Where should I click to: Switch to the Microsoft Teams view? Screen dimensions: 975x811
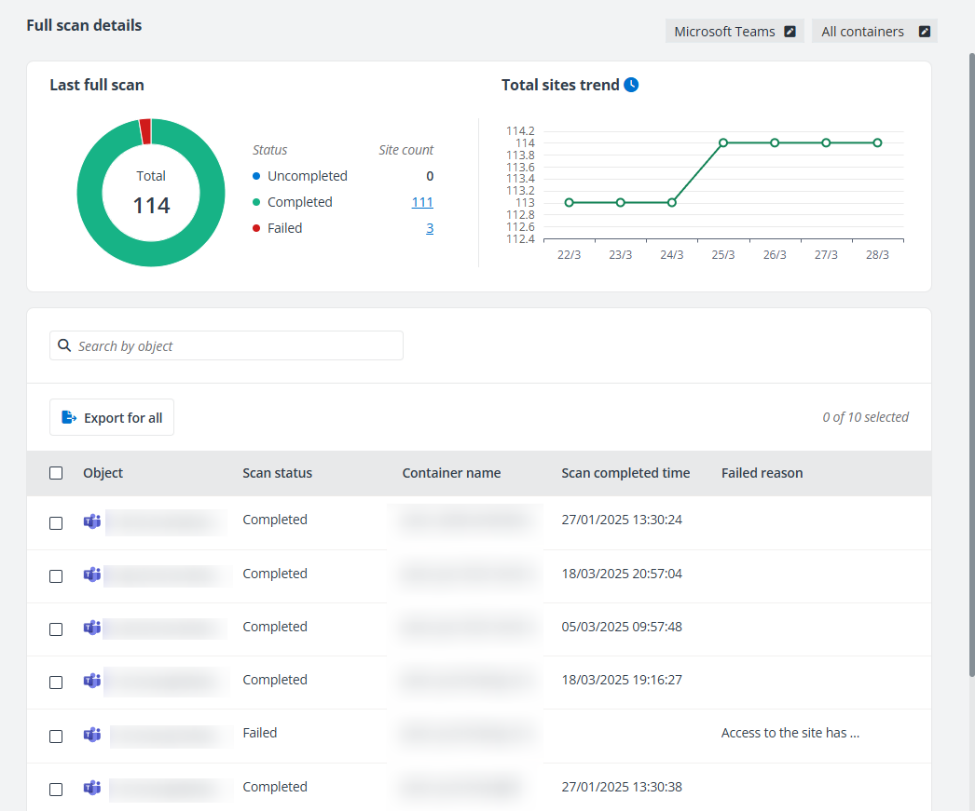(734, 31)
